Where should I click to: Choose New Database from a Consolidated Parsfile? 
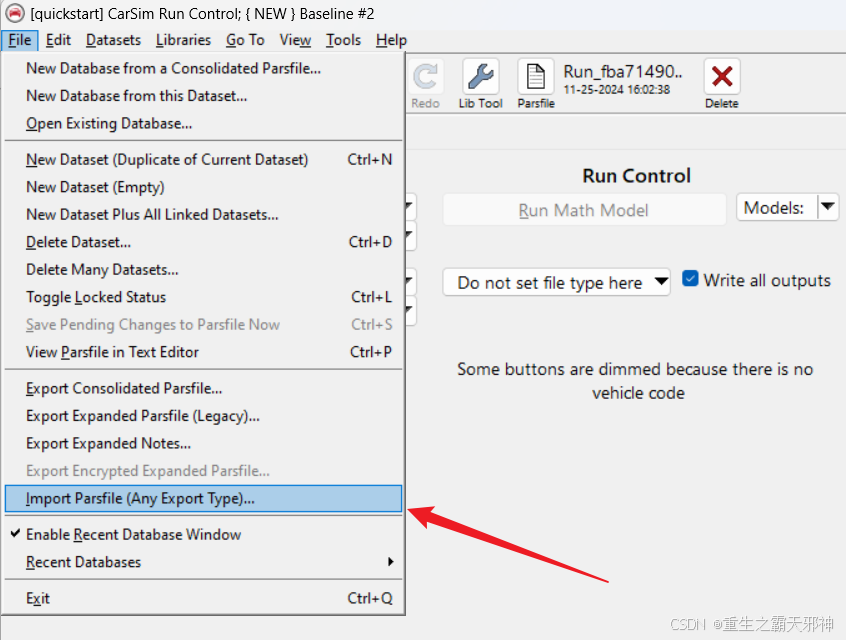point(204,68)
